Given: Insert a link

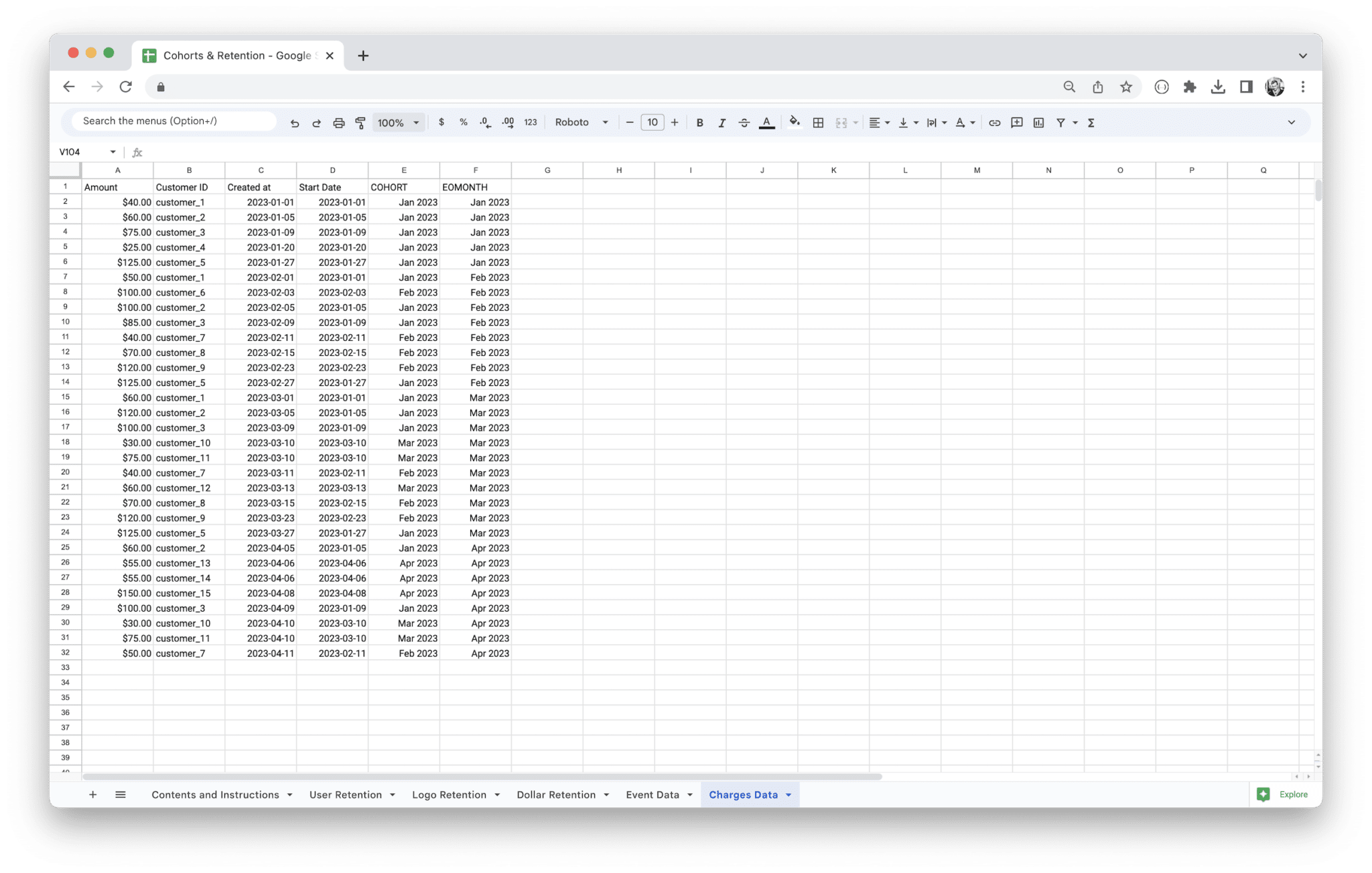Looking at the screenshot, I should [994, 122].
